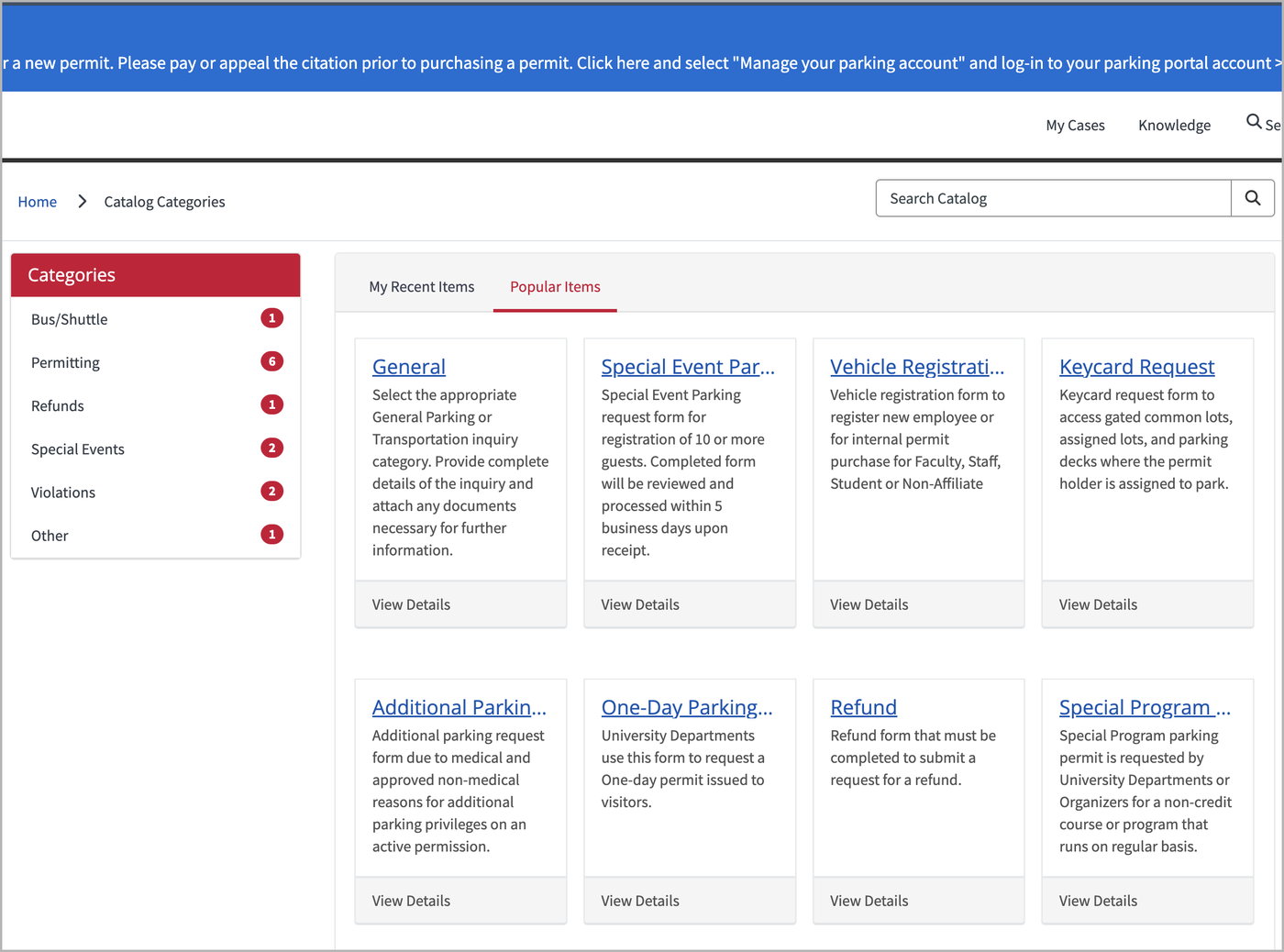The width and height of the screenshot is (1284, 952).
Task: Open Knowledge in the top navigation
Action: 1174,126
